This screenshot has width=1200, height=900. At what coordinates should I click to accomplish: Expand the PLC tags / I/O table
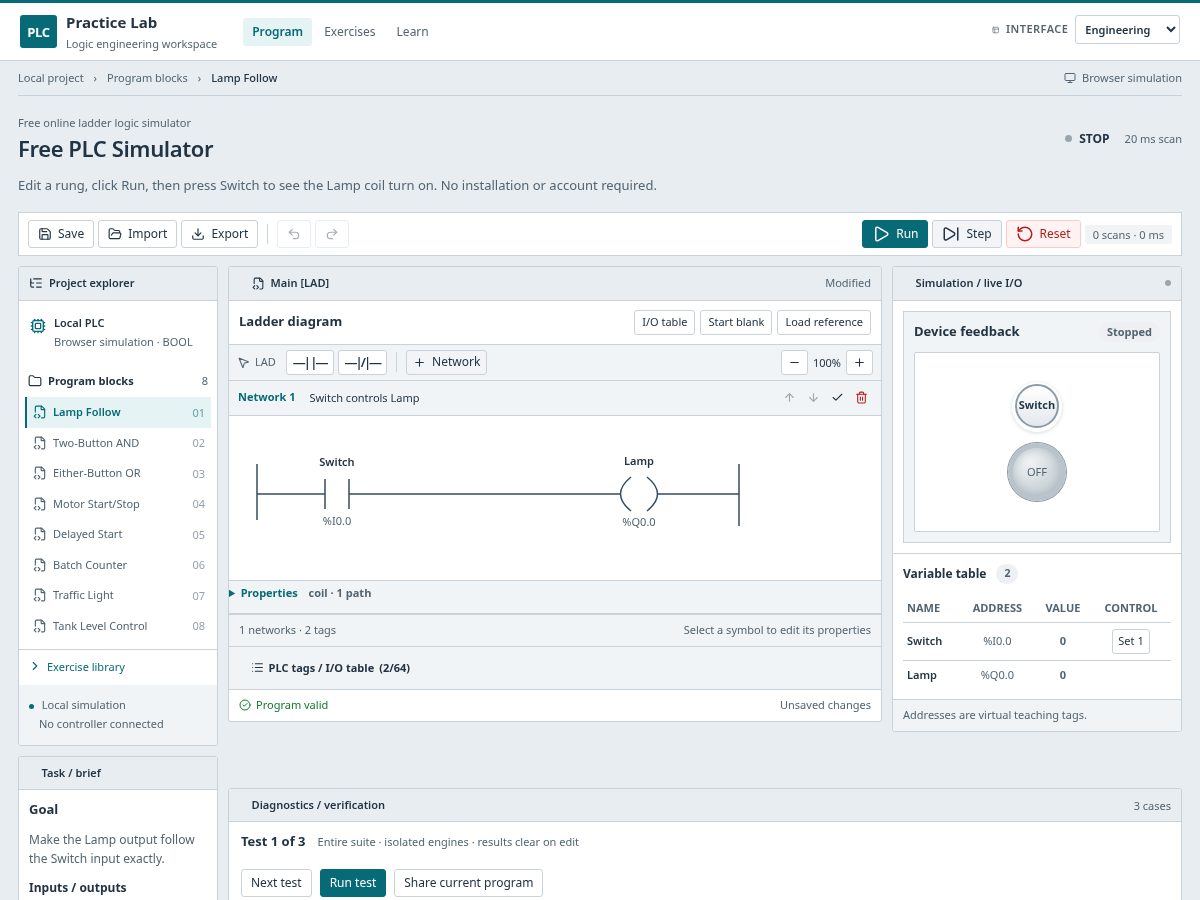coord(554,668)
